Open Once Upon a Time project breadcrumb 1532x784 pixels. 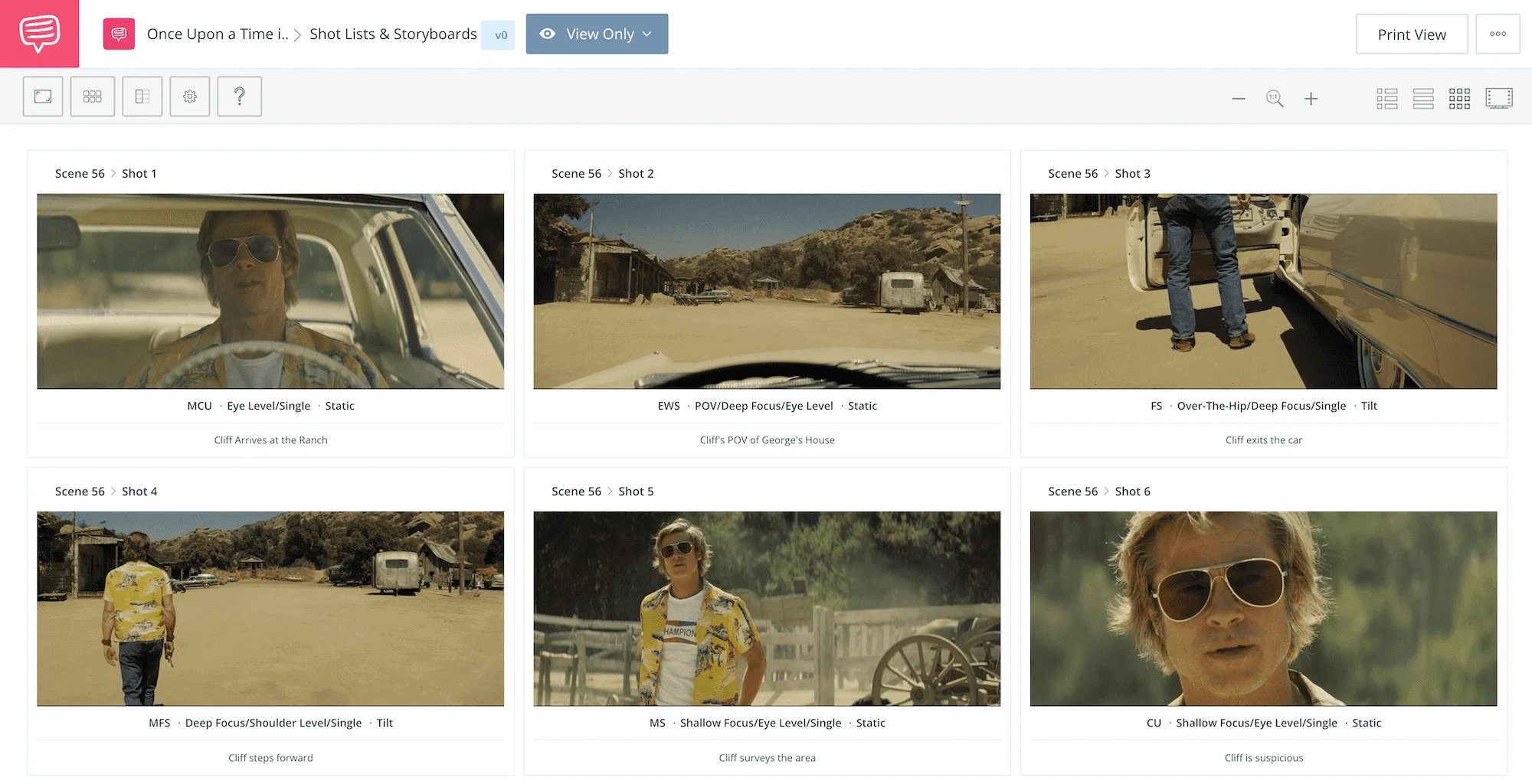[218, 34]
